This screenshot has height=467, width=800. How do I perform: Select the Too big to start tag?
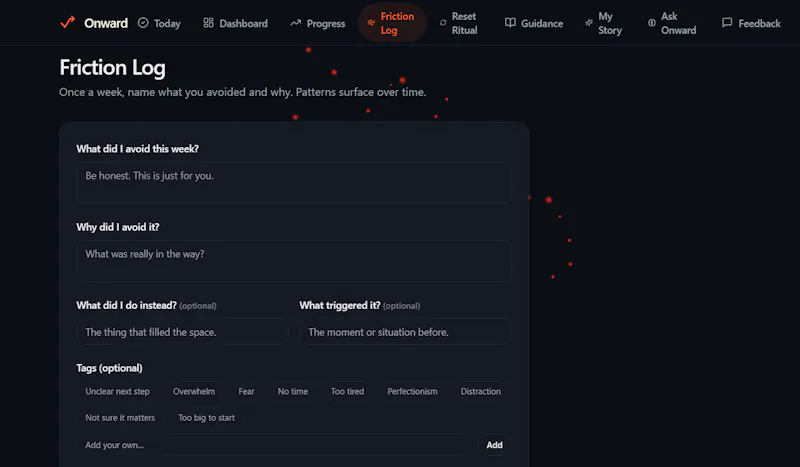207,417
